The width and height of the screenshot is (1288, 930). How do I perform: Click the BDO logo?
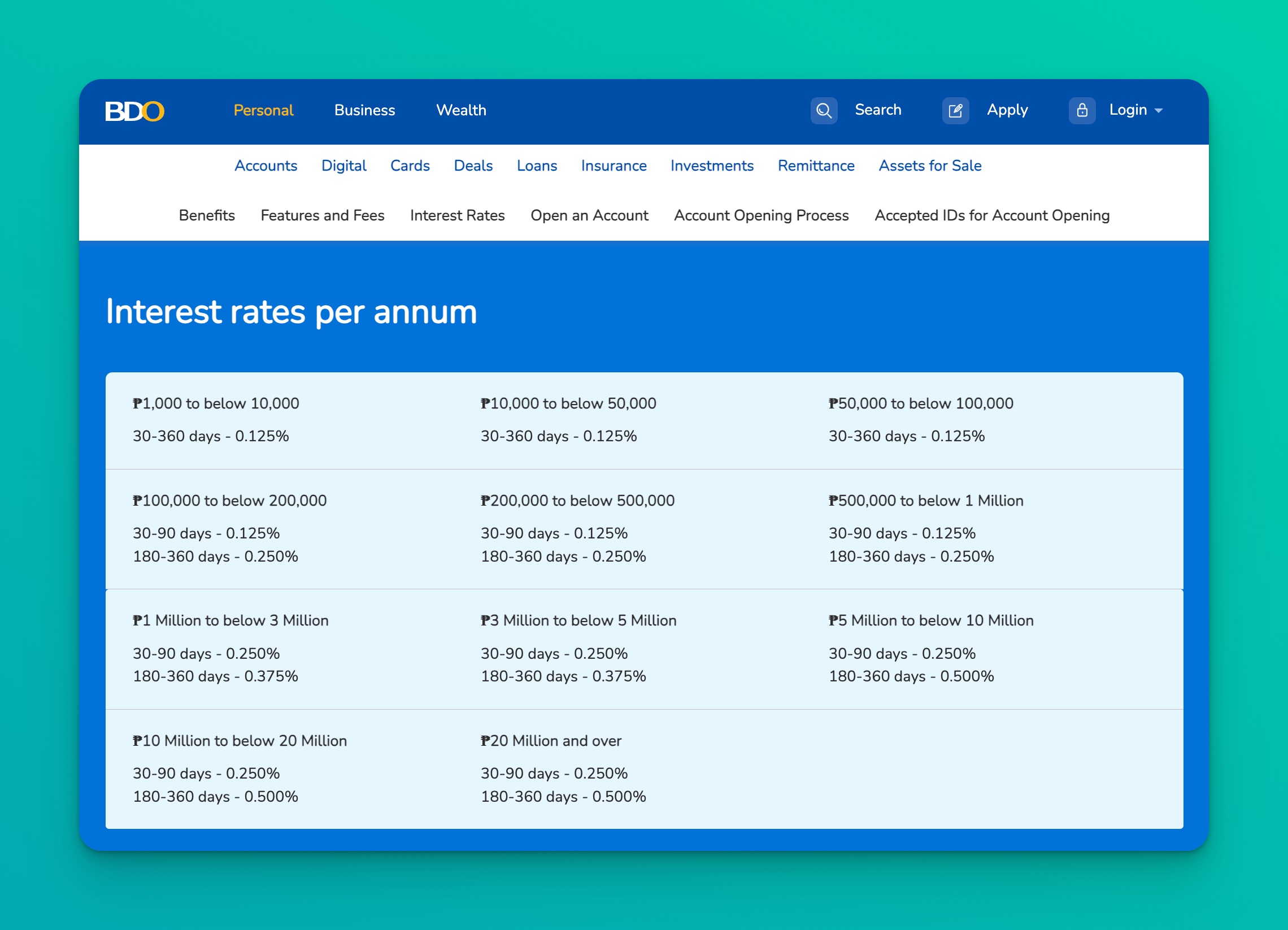(134, 111)
